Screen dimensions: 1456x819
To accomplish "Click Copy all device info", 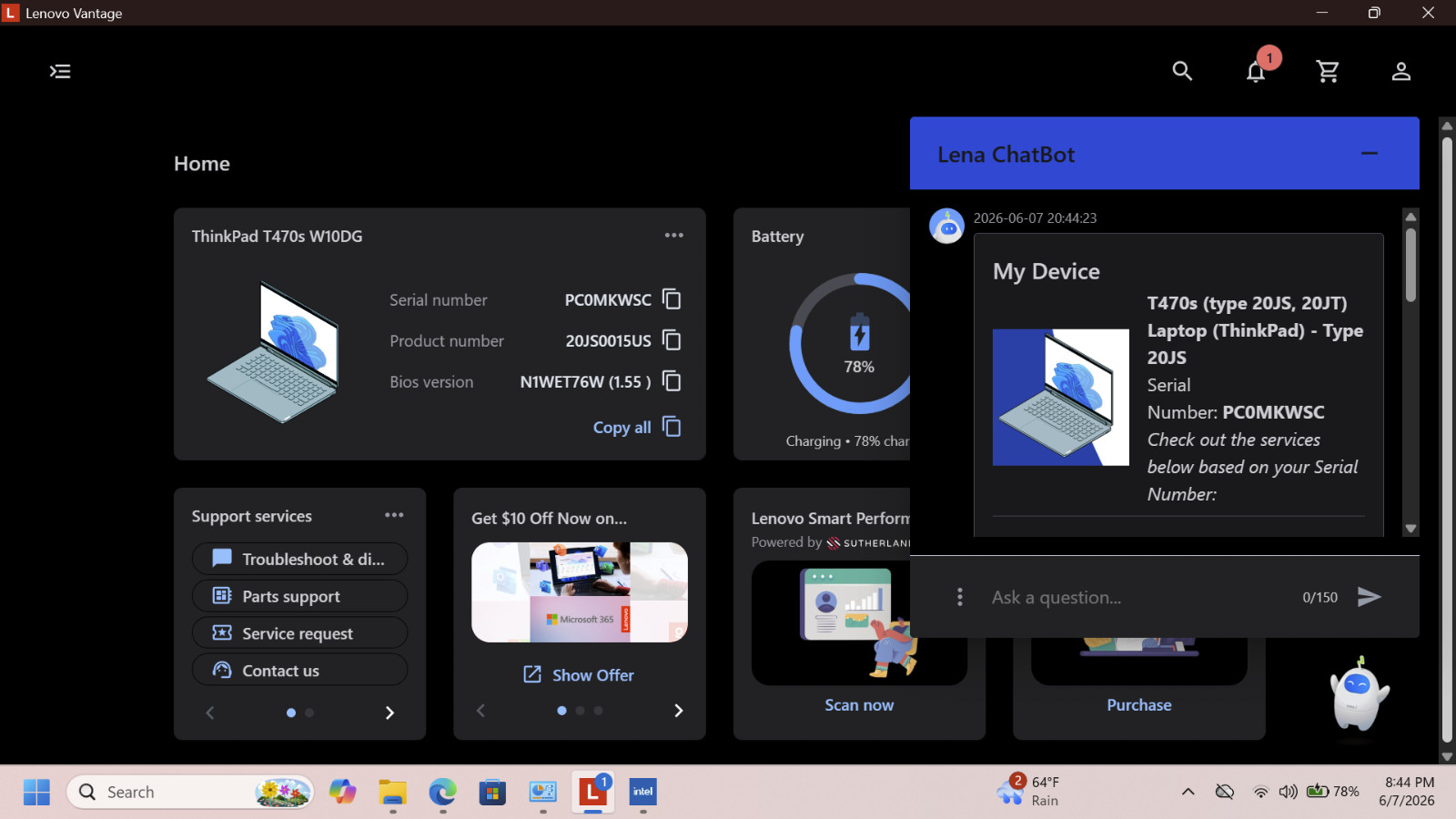I will [x=636, y=427].
